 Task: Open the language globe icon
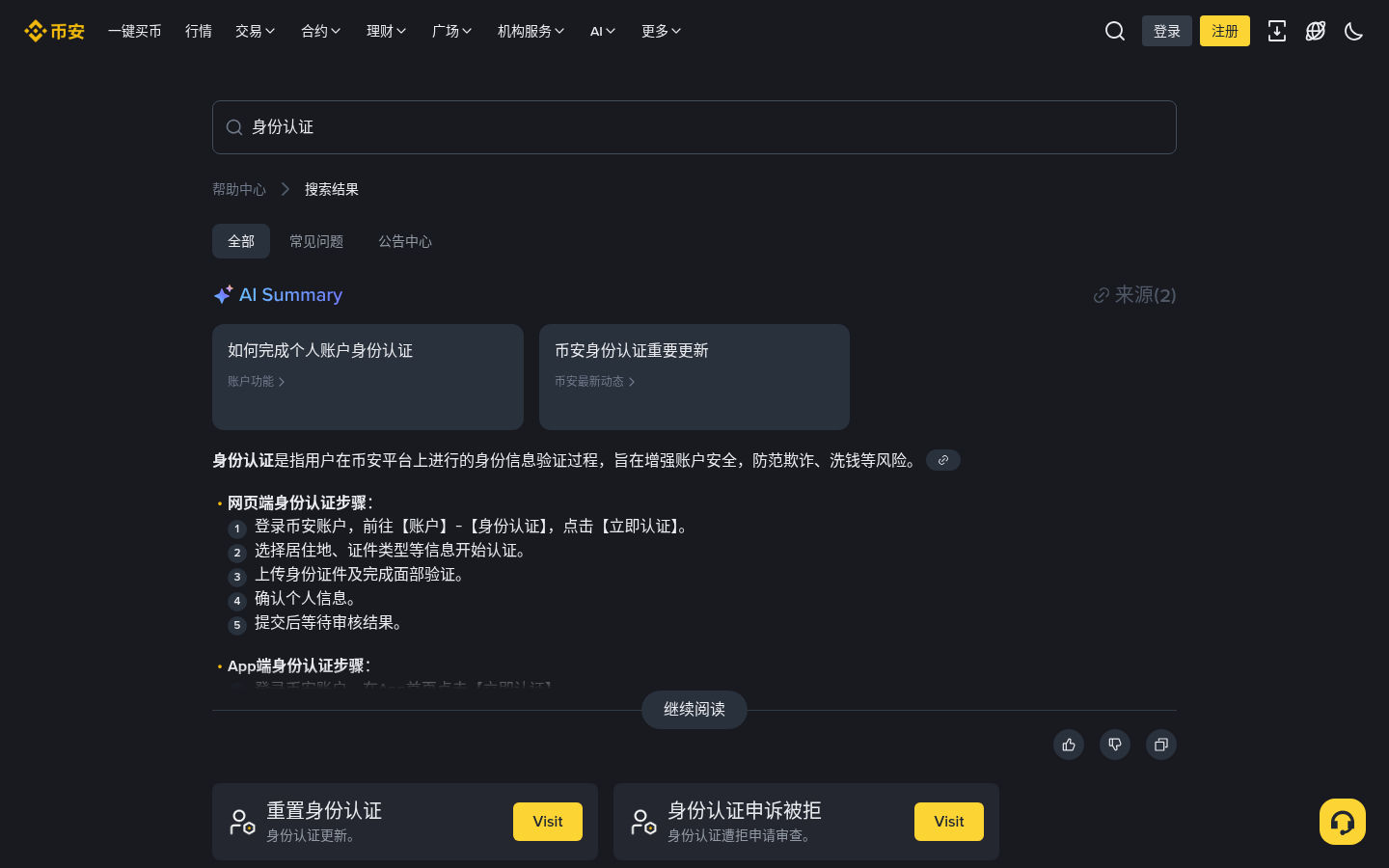[x=1316, y=31]
